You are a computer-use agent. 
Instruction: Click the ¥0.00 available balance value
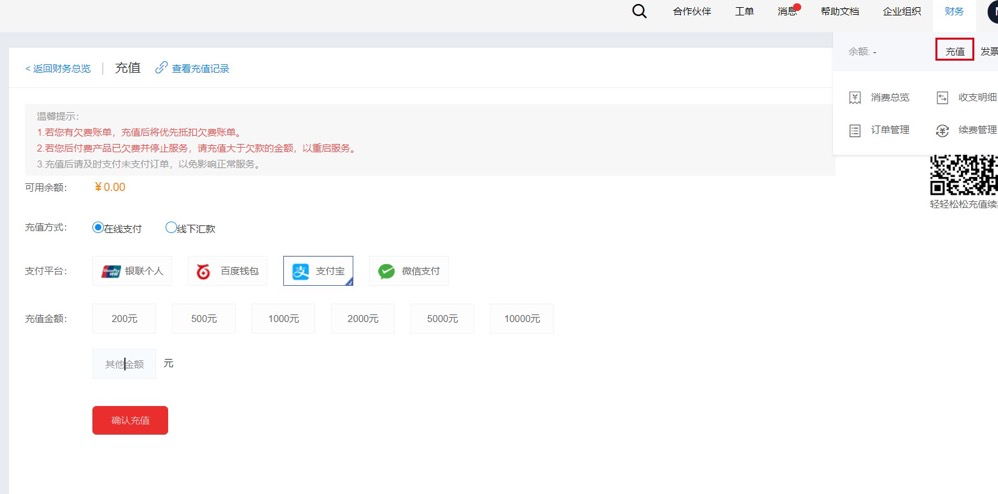point(109,187)
